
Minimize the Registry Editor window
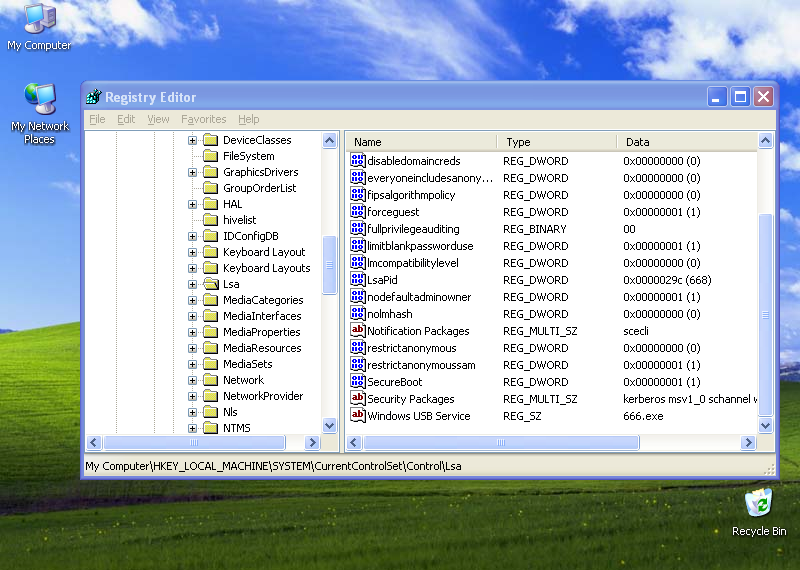point(716,96)
